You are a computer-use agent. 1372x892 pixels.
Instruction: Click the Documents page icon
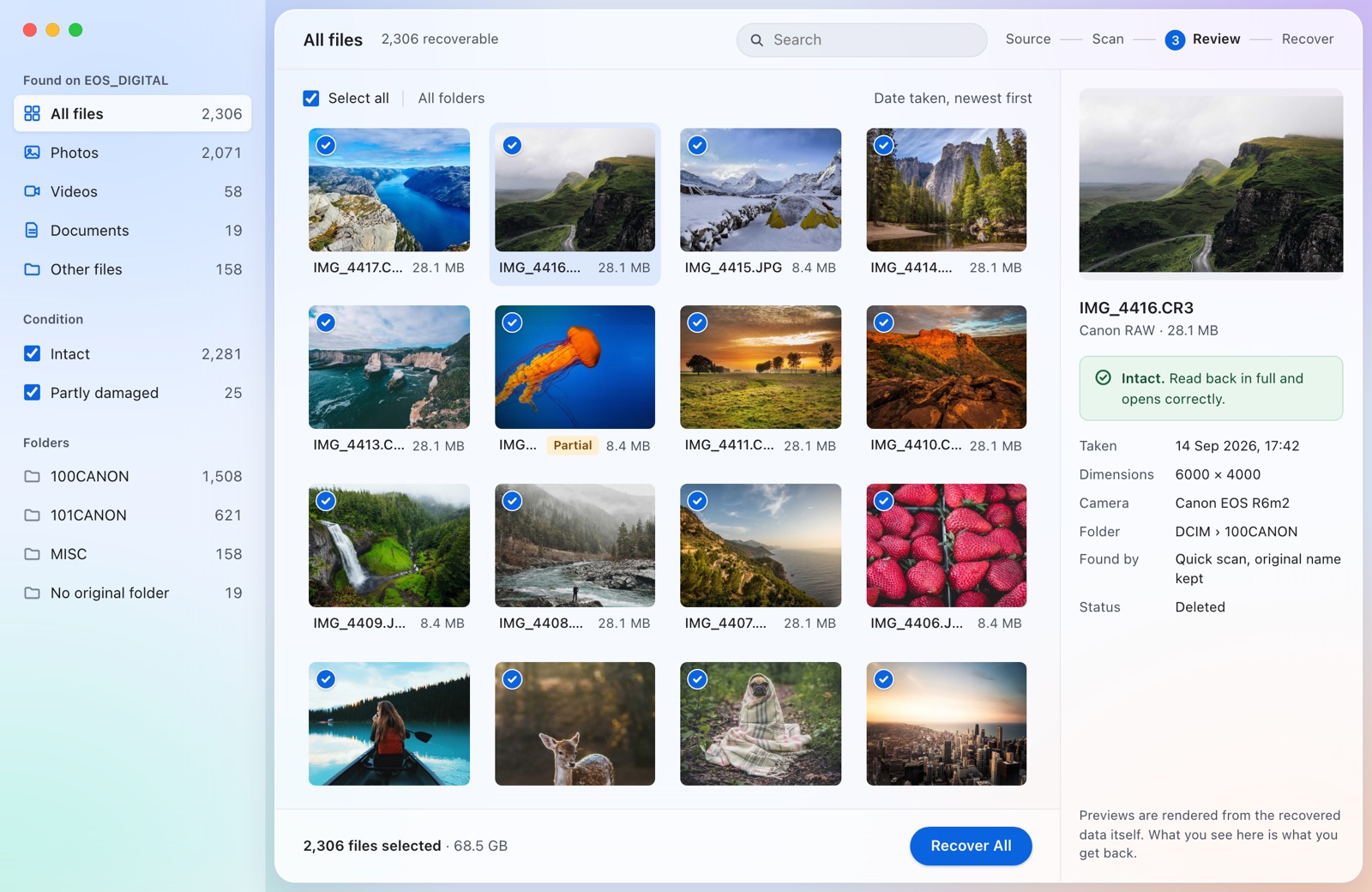pos(32,230)
